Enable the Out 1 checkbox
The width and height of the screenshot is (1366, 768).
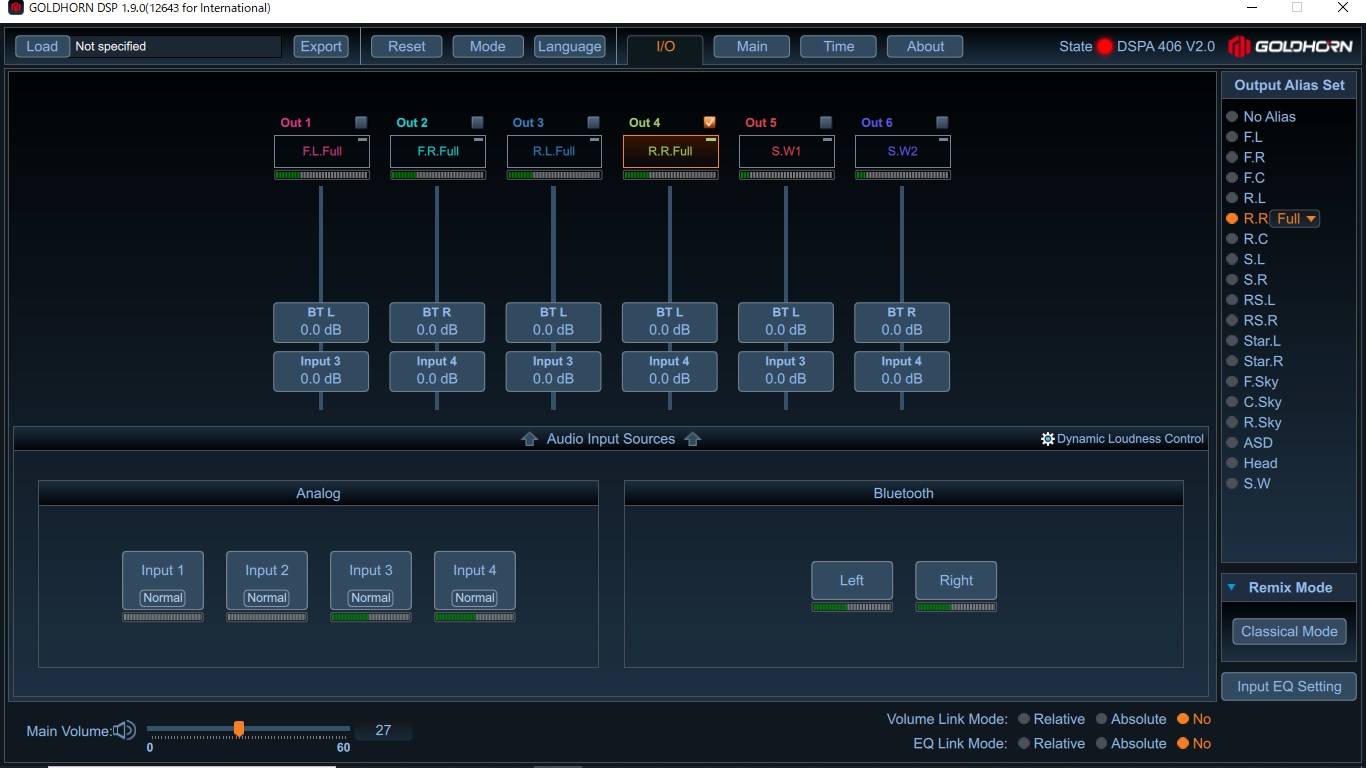point(361,122)
